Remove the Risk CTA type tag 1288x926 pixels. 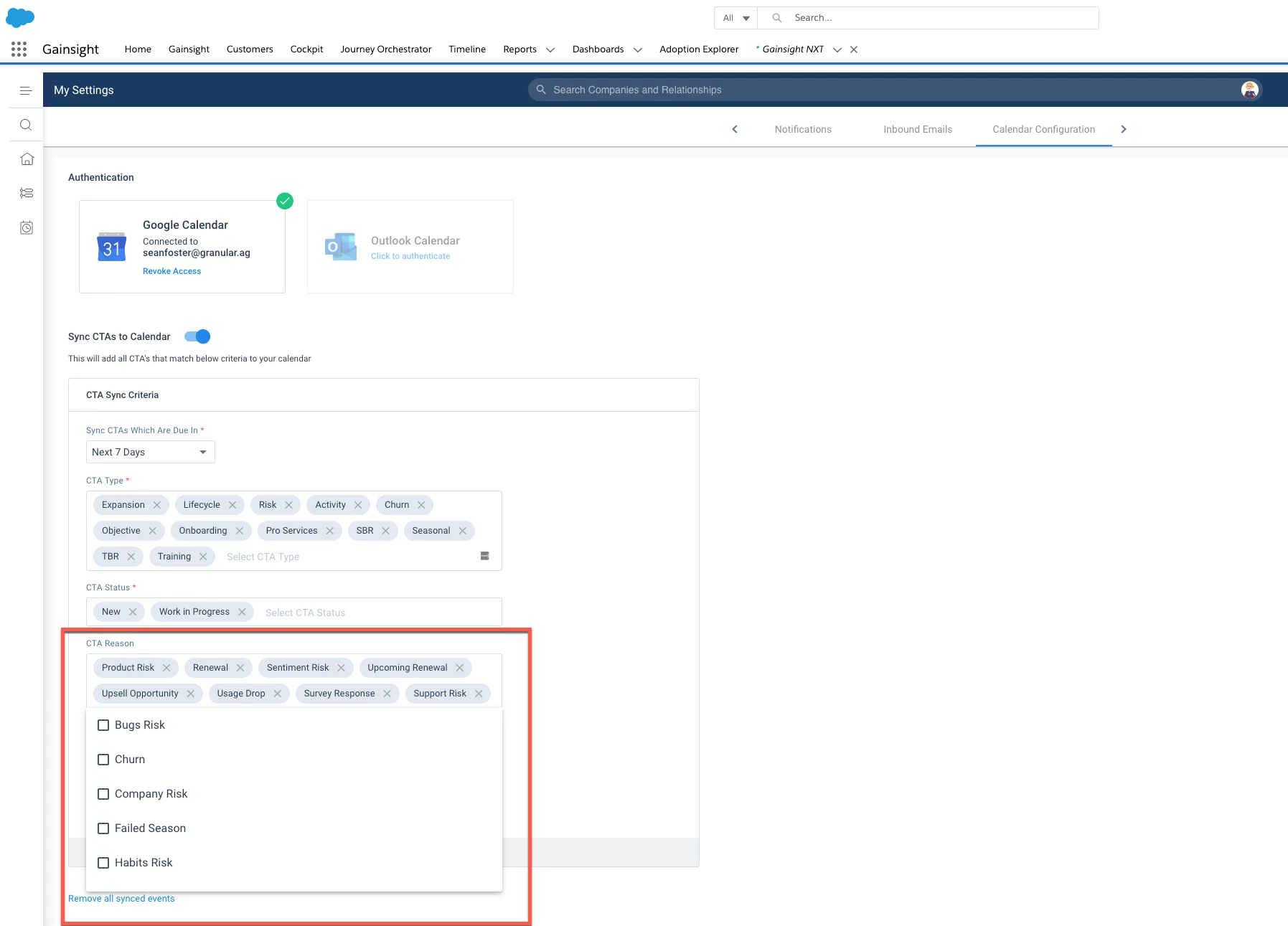pyautogui.click(x=288, y=505)
